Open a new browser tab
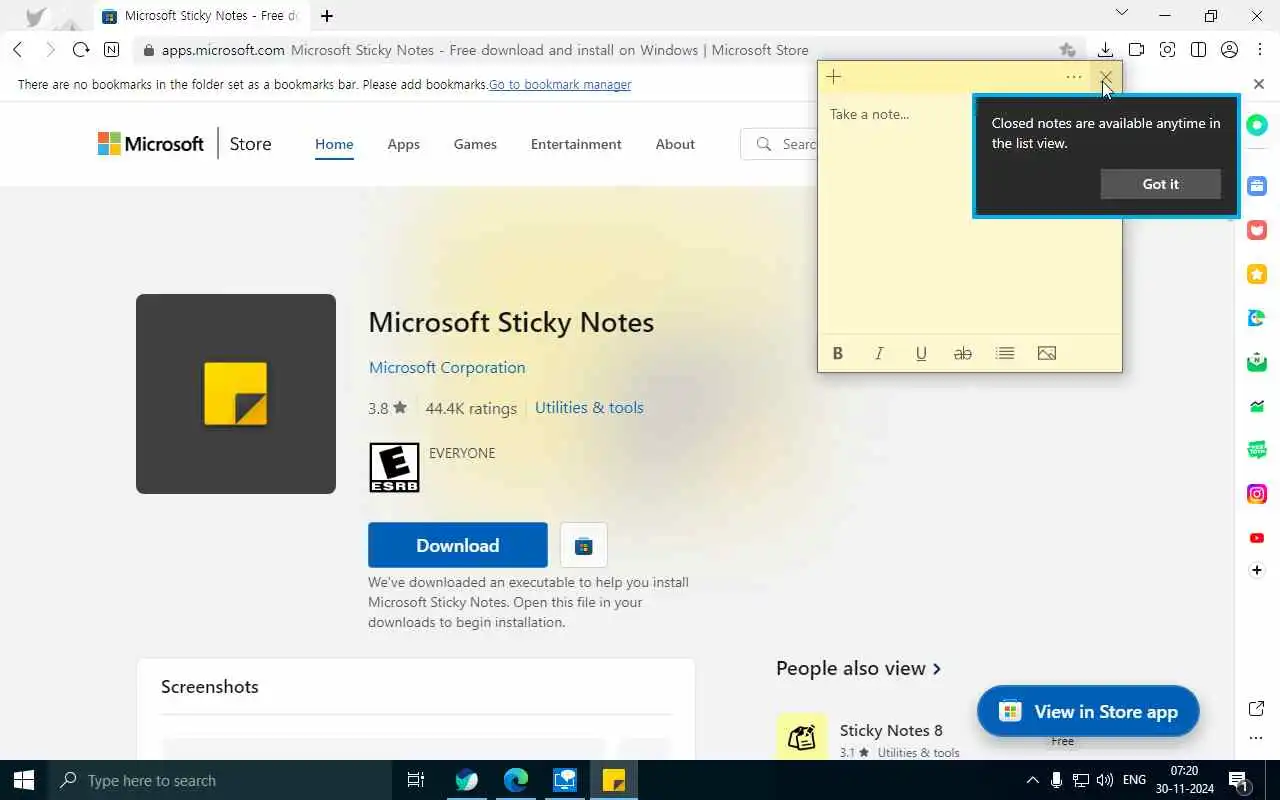This screenshot has width=1280, height=800. coord(327,16)
